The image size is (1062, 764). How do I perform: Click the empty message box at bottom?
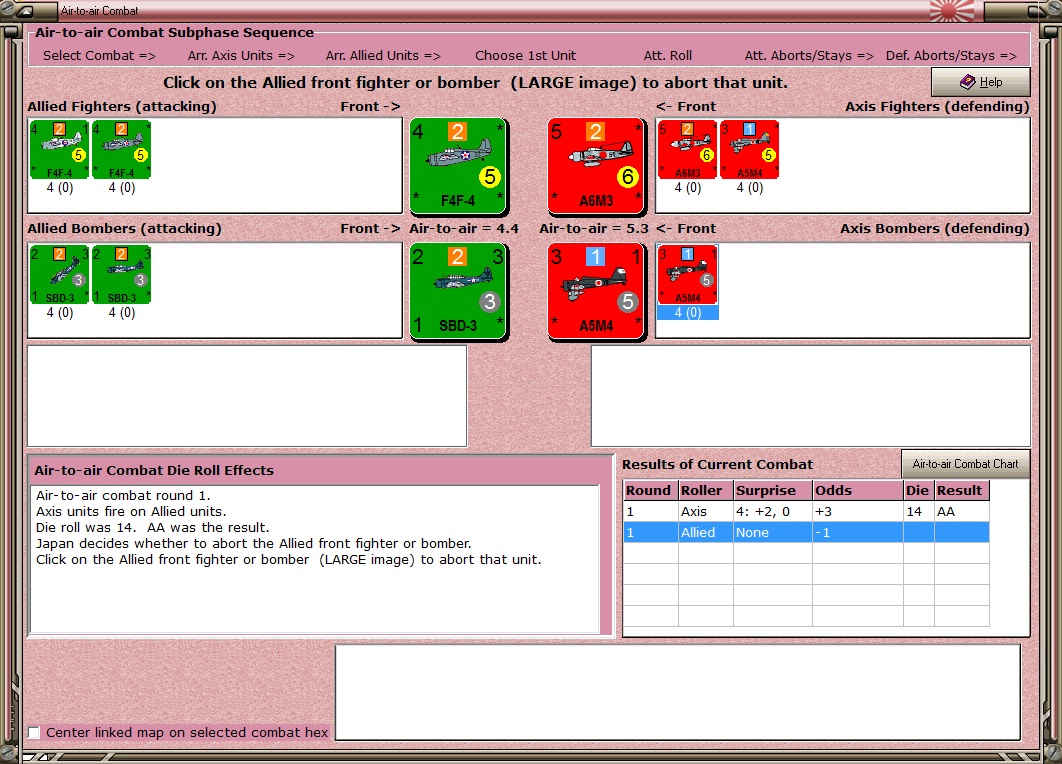pyautogui.click(x=678, y=692)
